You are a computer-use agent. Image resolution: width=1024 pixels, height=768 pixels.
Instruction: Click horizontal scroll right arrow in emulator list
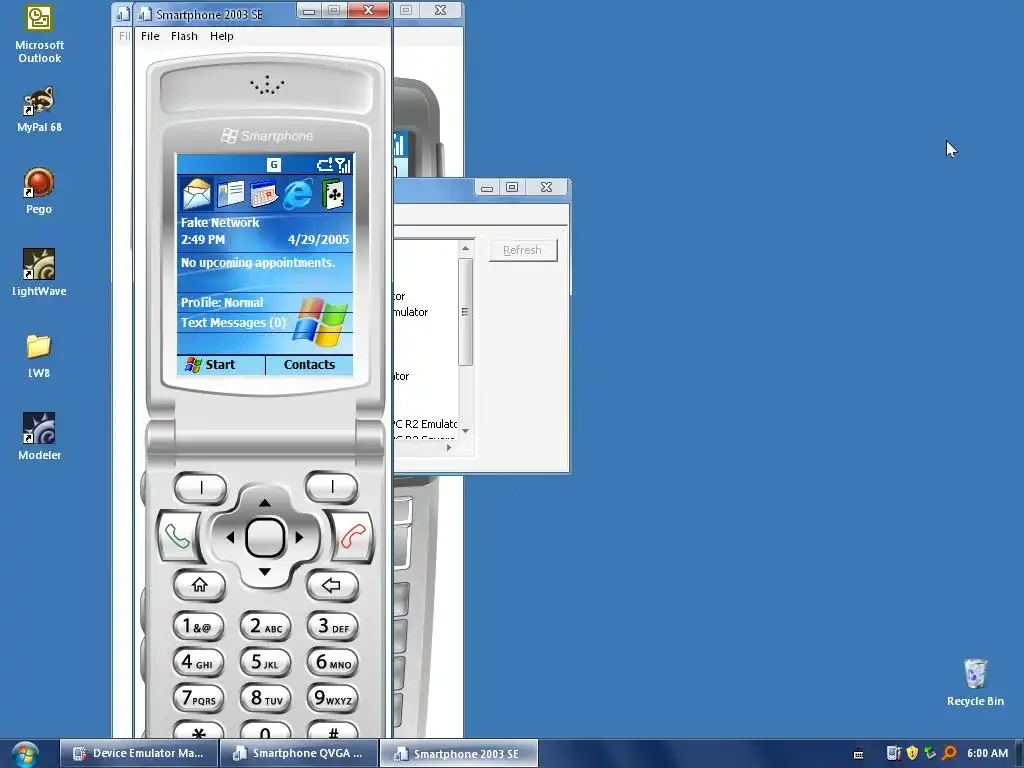click(449, 447)
